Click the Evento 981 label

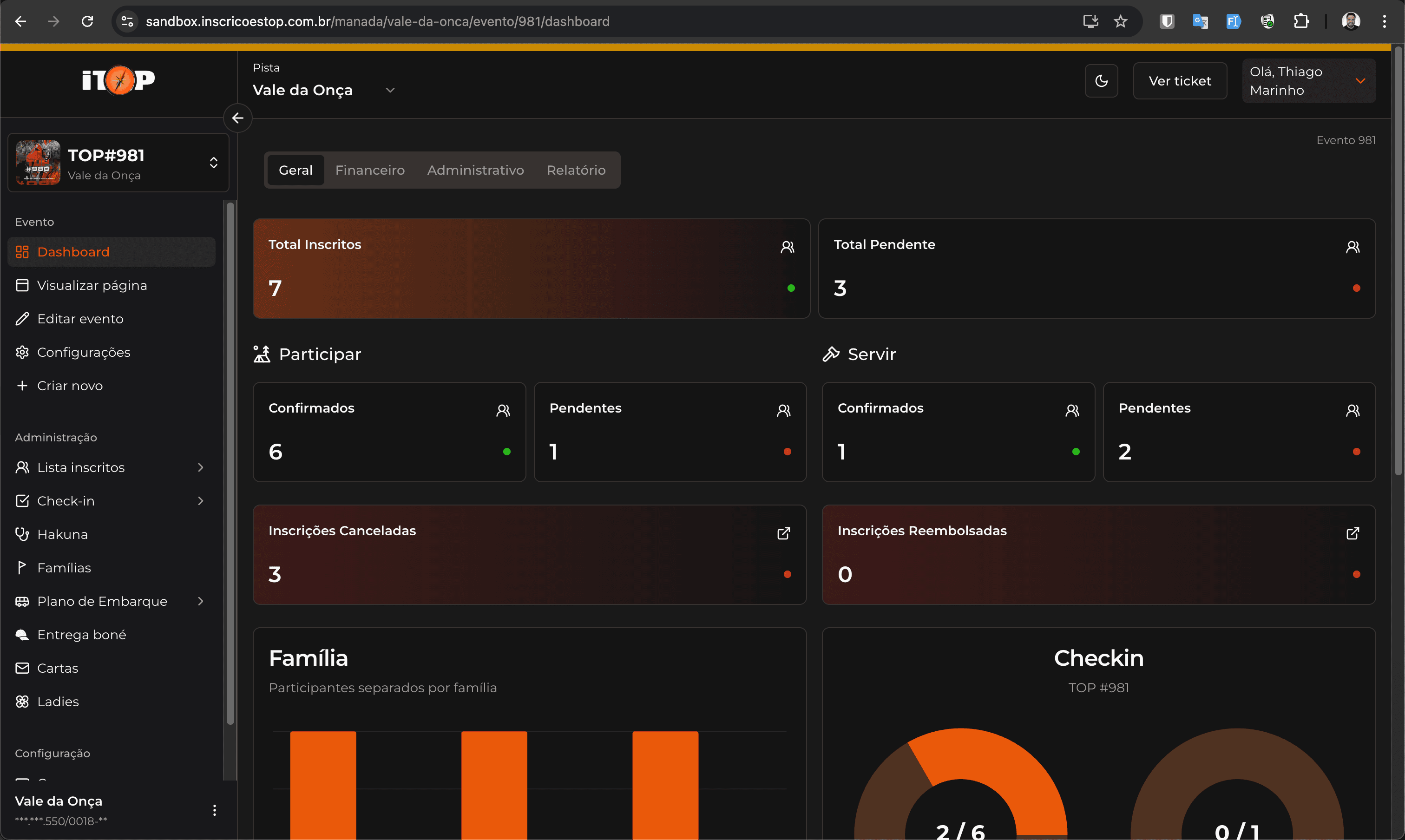1346,140
